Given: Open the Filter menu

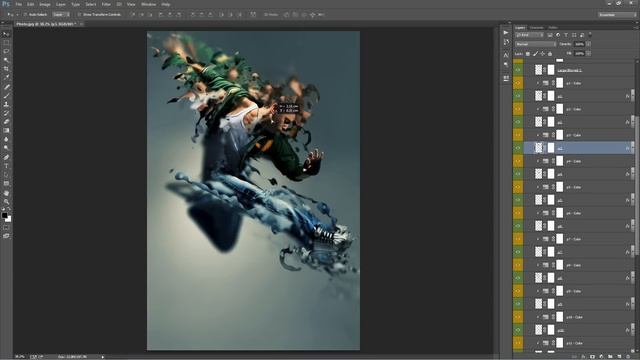Looking at the screenshot, I should 106,4.
